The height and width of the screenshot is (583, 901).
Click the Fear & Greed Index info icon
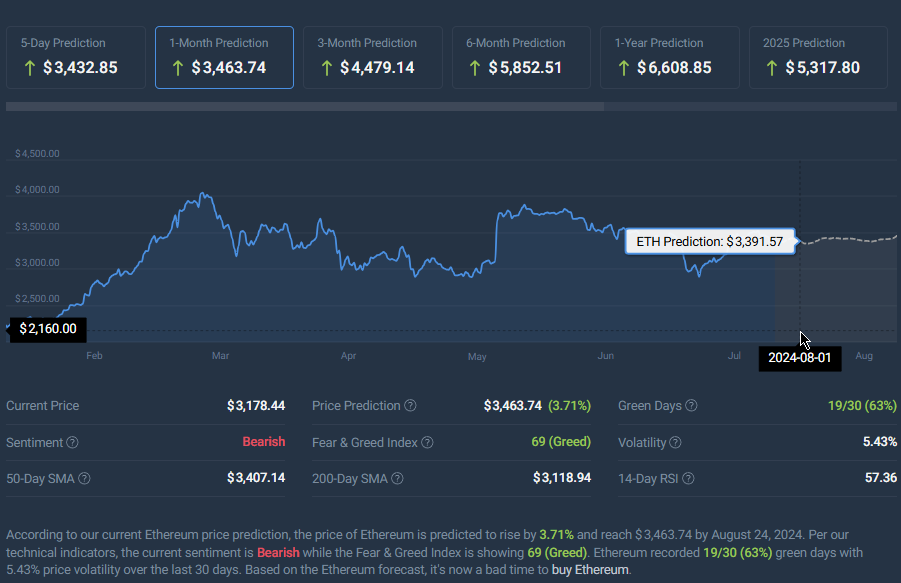[427, 443]
